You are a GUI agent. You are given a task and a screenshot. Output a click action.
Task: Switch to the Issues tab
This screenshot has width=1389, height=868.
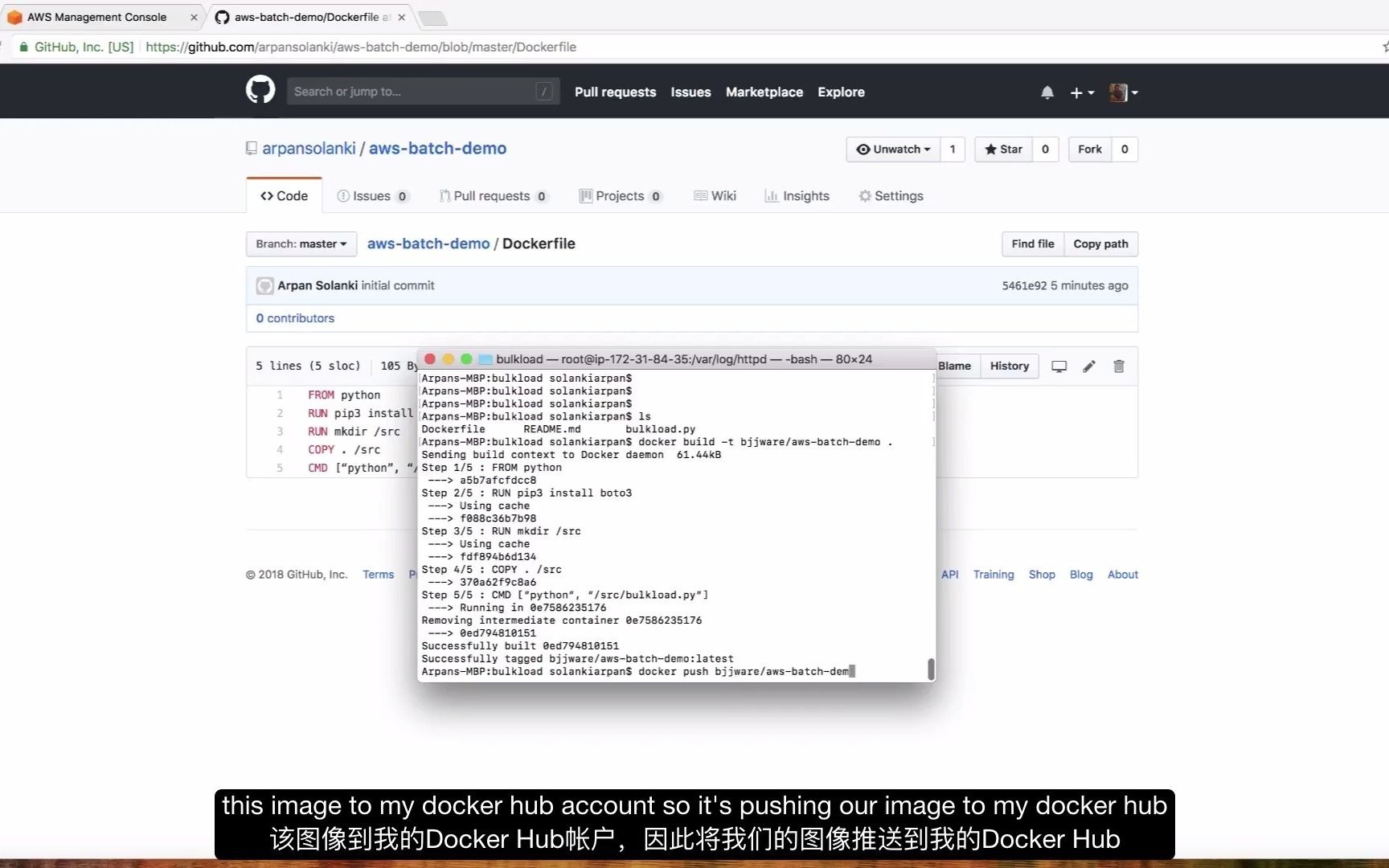pyautogui.click(x=373, y=196)
